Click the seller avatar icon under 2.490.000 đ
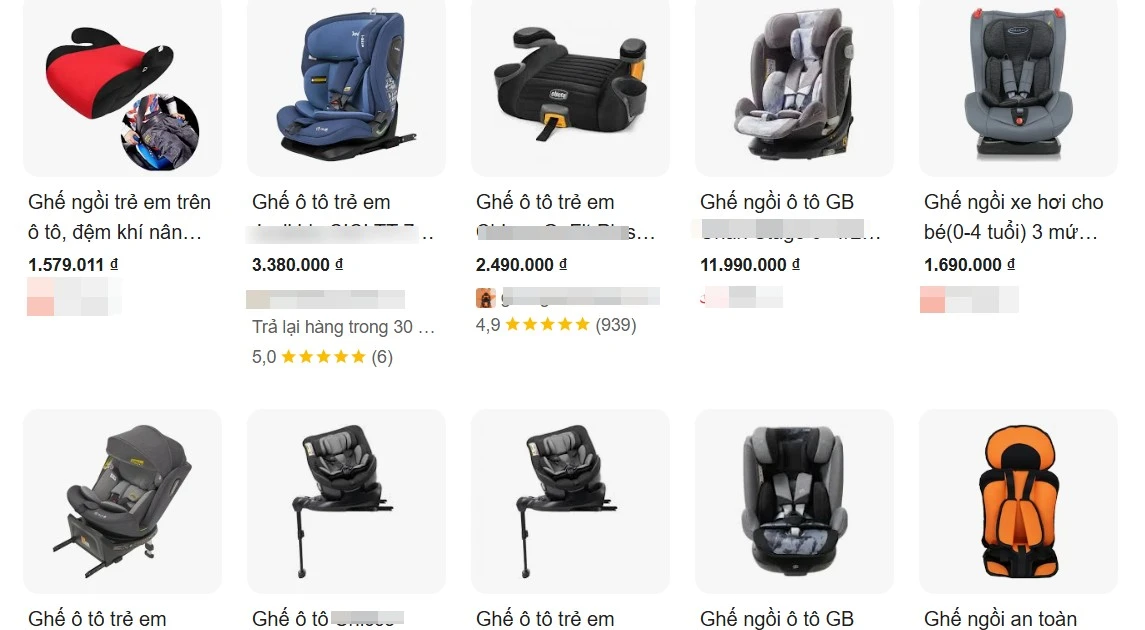The width and height of the screenshot is (1145, 630). pos(486,298)
